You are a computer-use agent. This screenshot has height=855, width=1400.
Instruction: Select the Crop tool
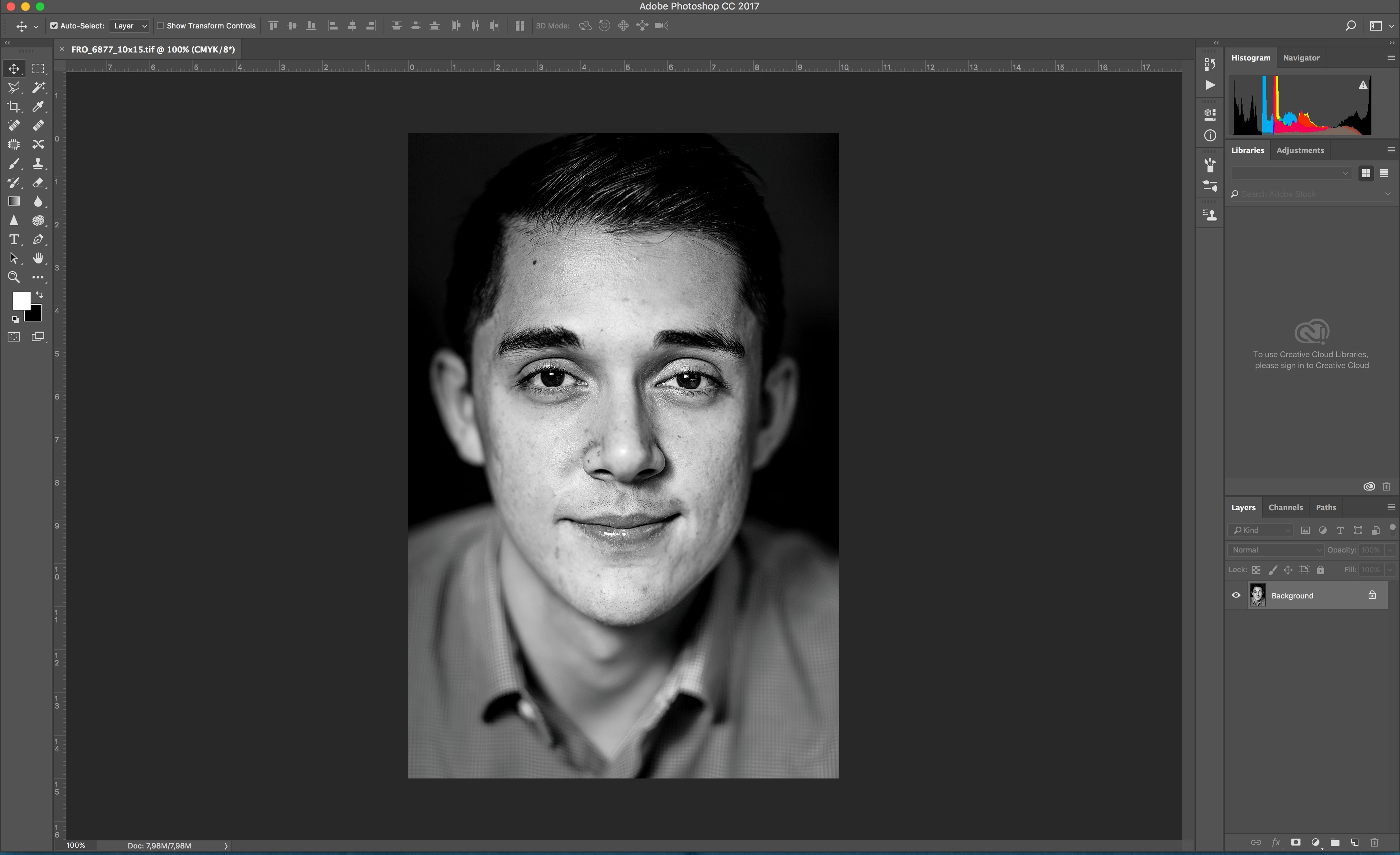tap(13, 106)
